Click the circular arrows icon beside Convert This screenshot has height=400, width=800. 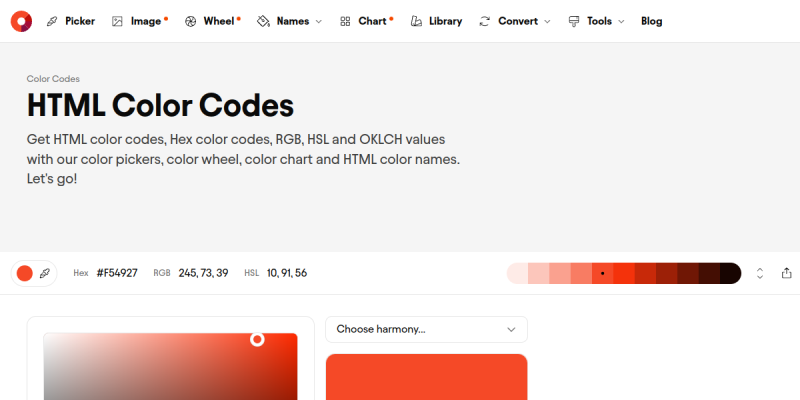485,21
